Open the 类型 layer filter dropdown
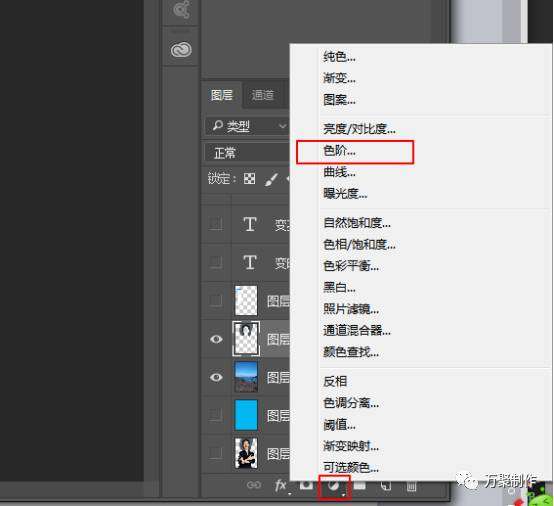This screenshot has height=506, width=554. coord(247,126)
